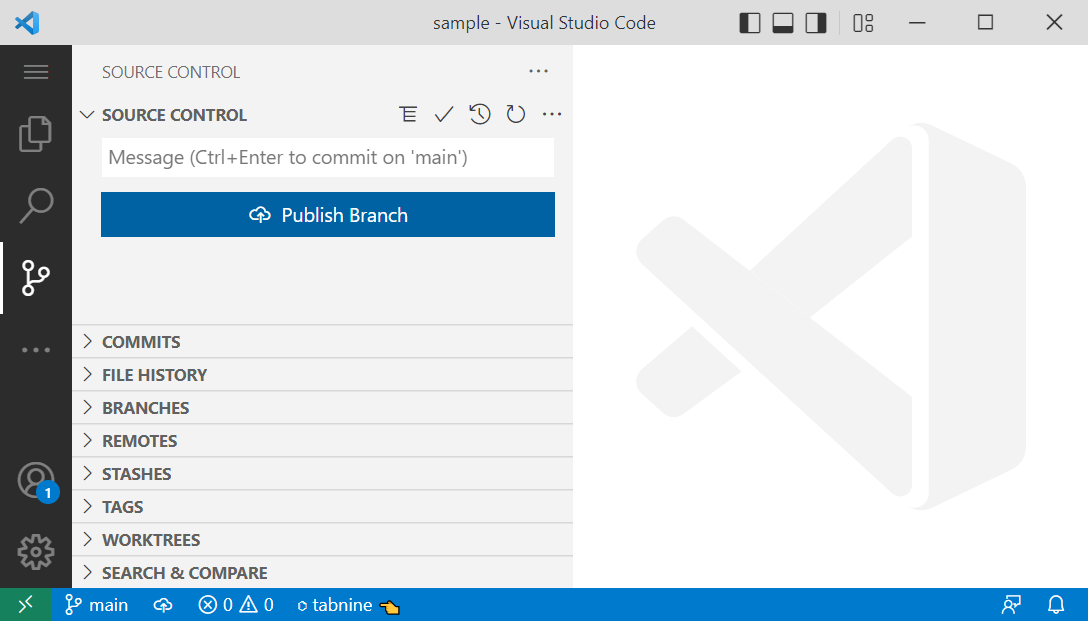Viewport: 1088px width, 621px height.
Task: Click the Publish Branch button
Action: 328,215
